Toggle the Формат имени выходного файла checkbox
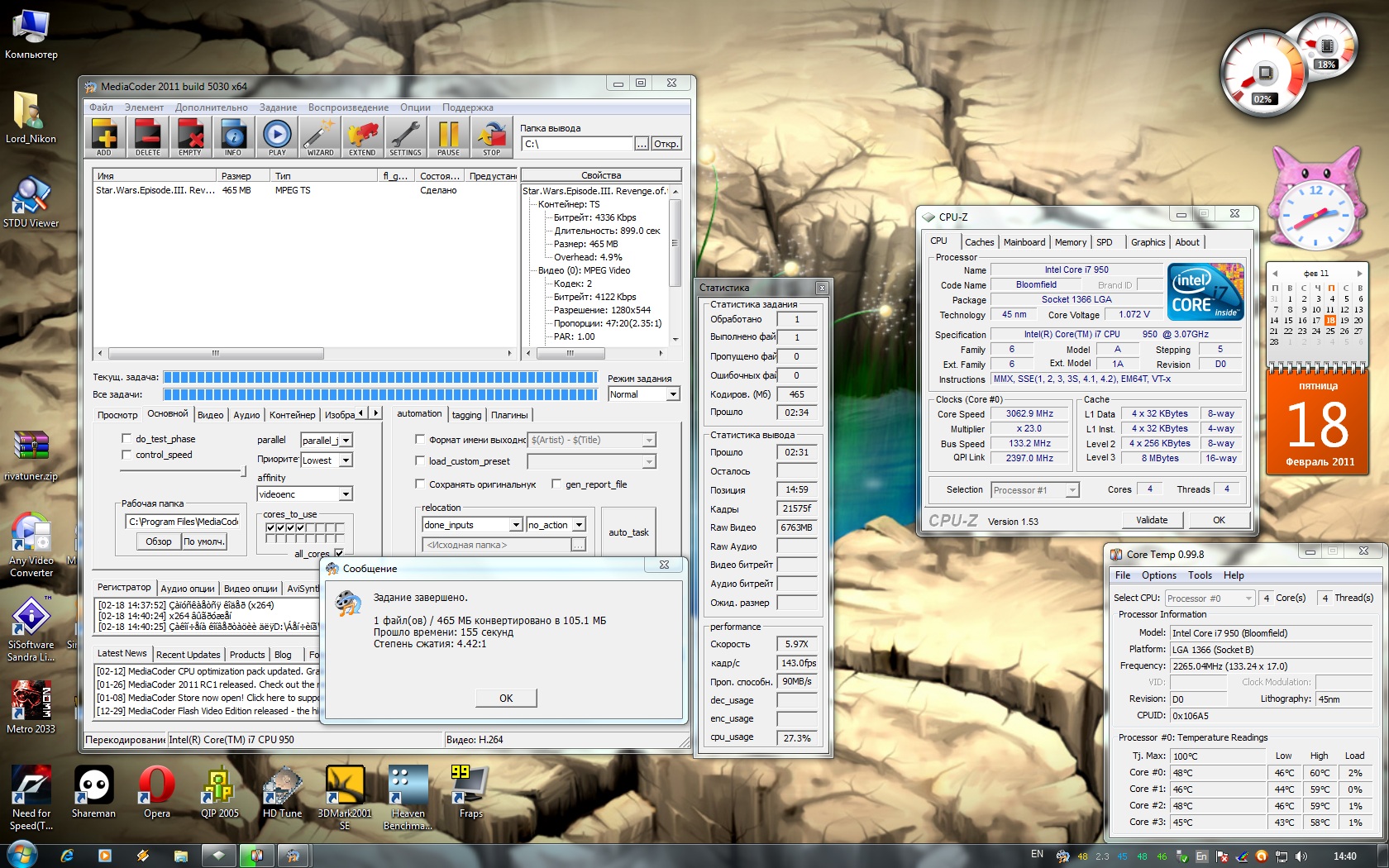The height and width of the screenshot is (868, 1389). click(420, 440)
